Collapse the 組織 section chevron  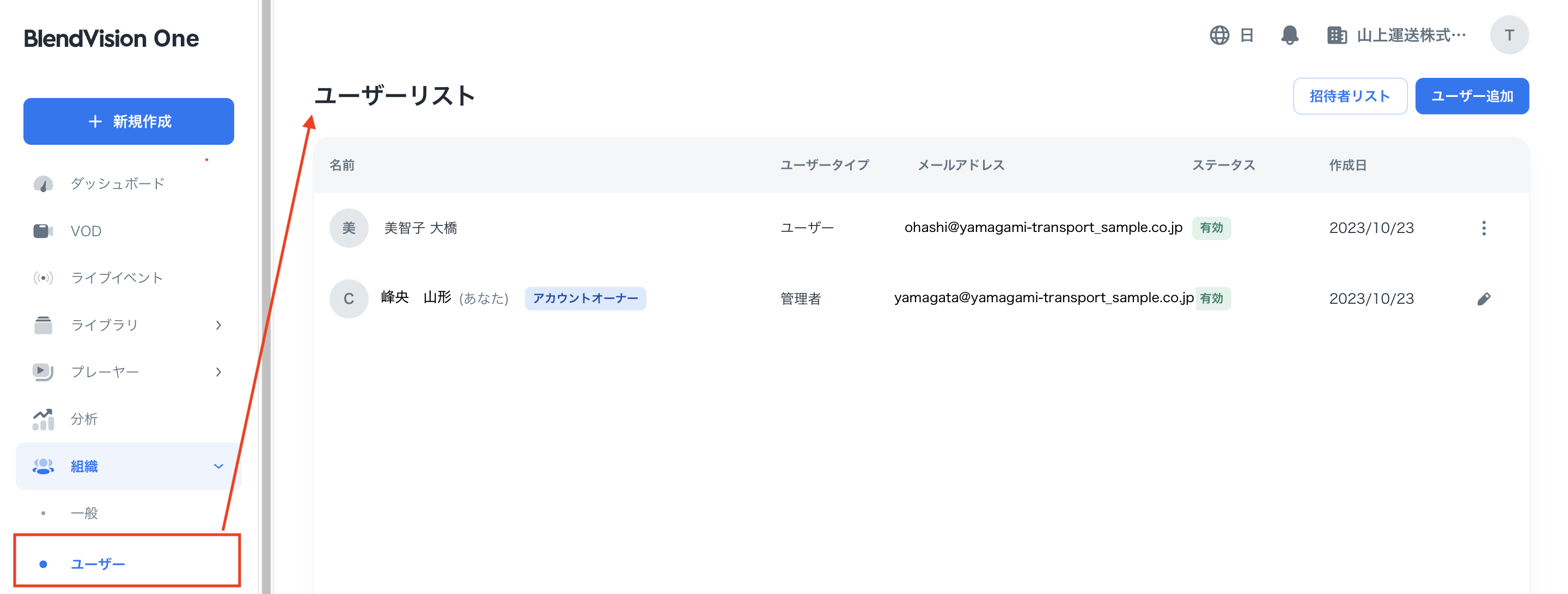(x=218, y=466)
